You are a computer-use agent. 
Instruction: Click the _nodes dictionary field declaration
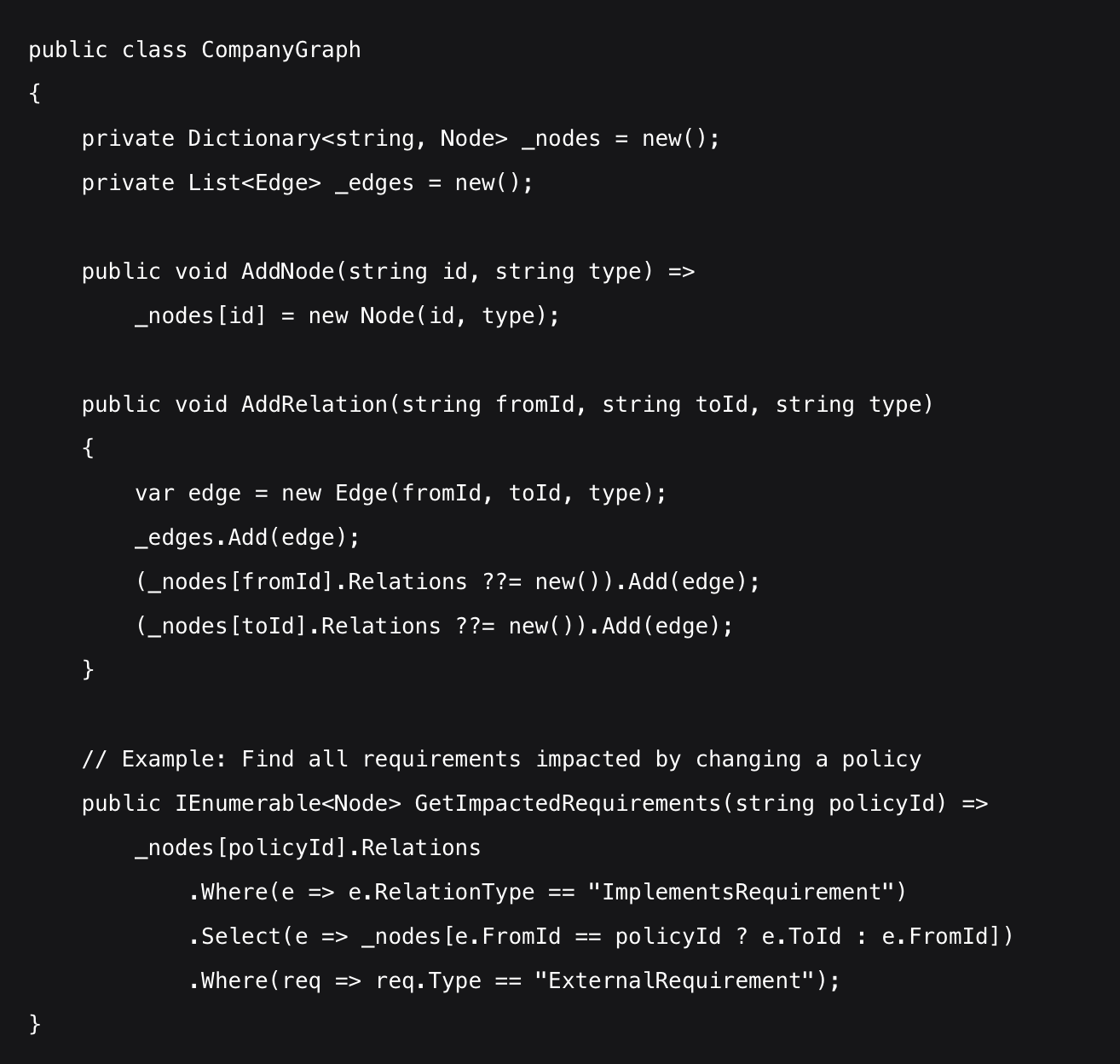coord(561,139)
